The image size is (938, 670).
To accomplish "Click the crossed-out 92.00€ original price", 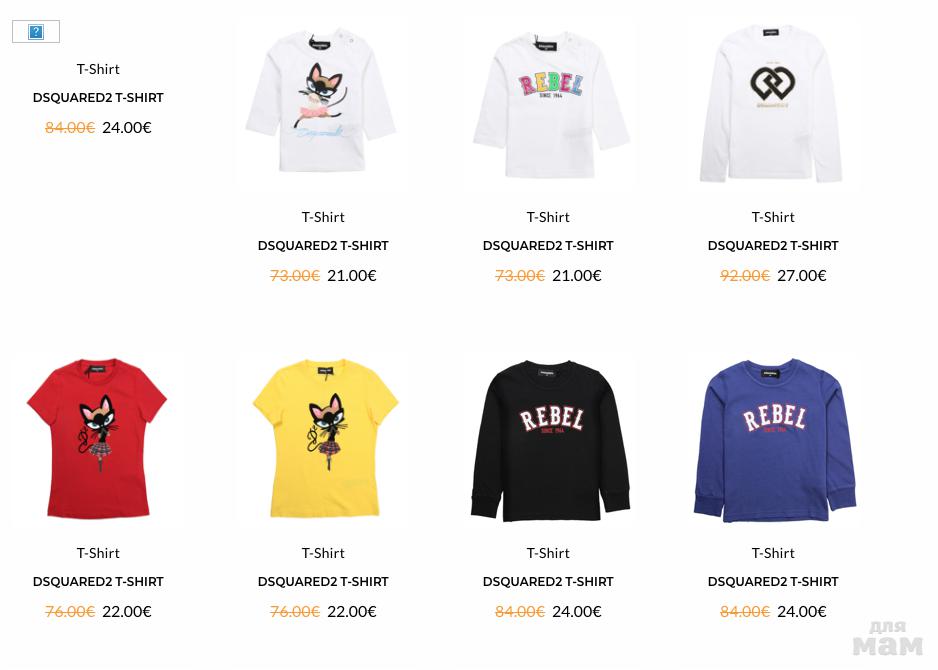I will click(x=745, y=275).
